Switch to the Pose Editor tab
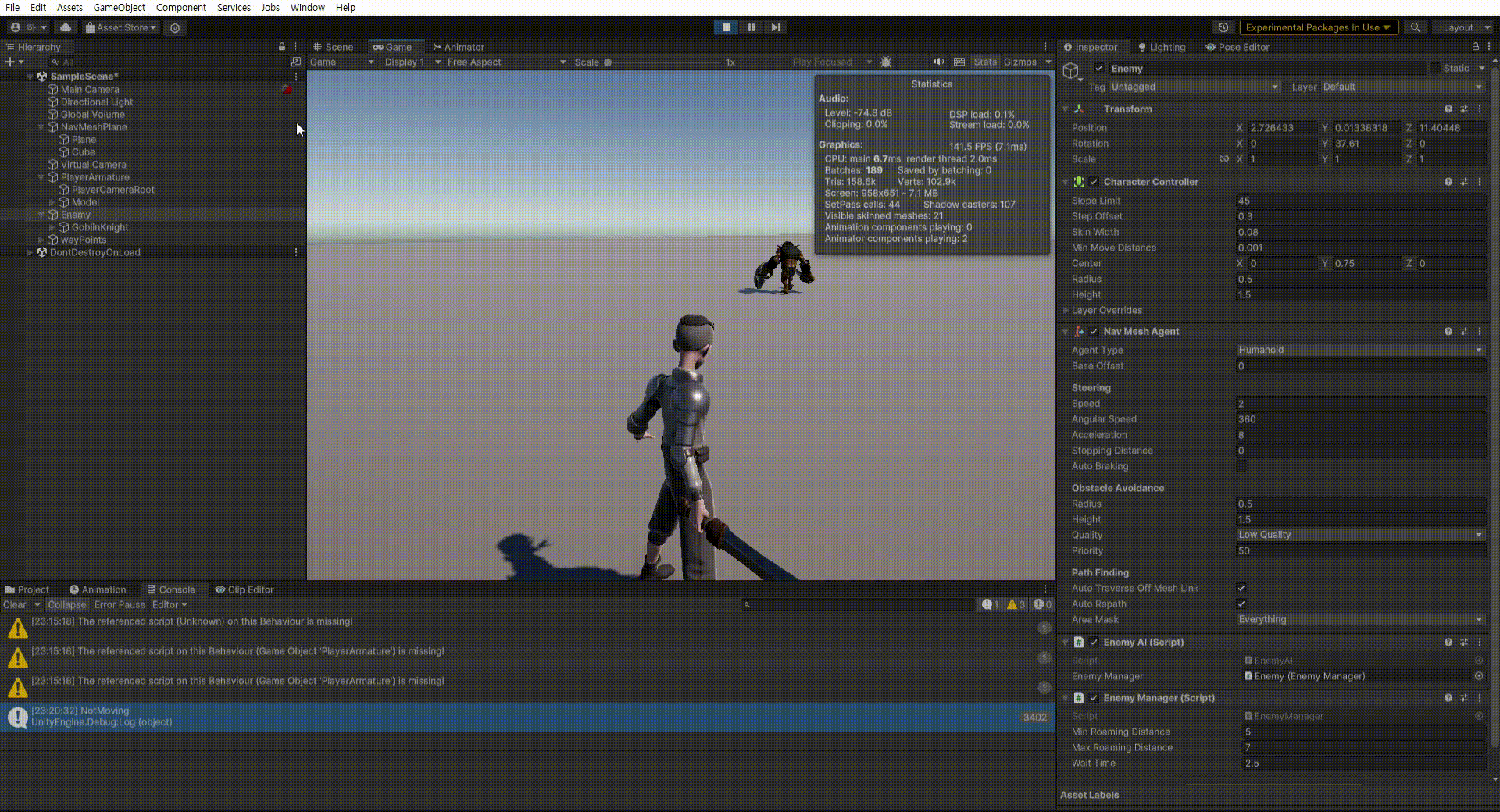Screen dimensions: 1500x812 1237,47
